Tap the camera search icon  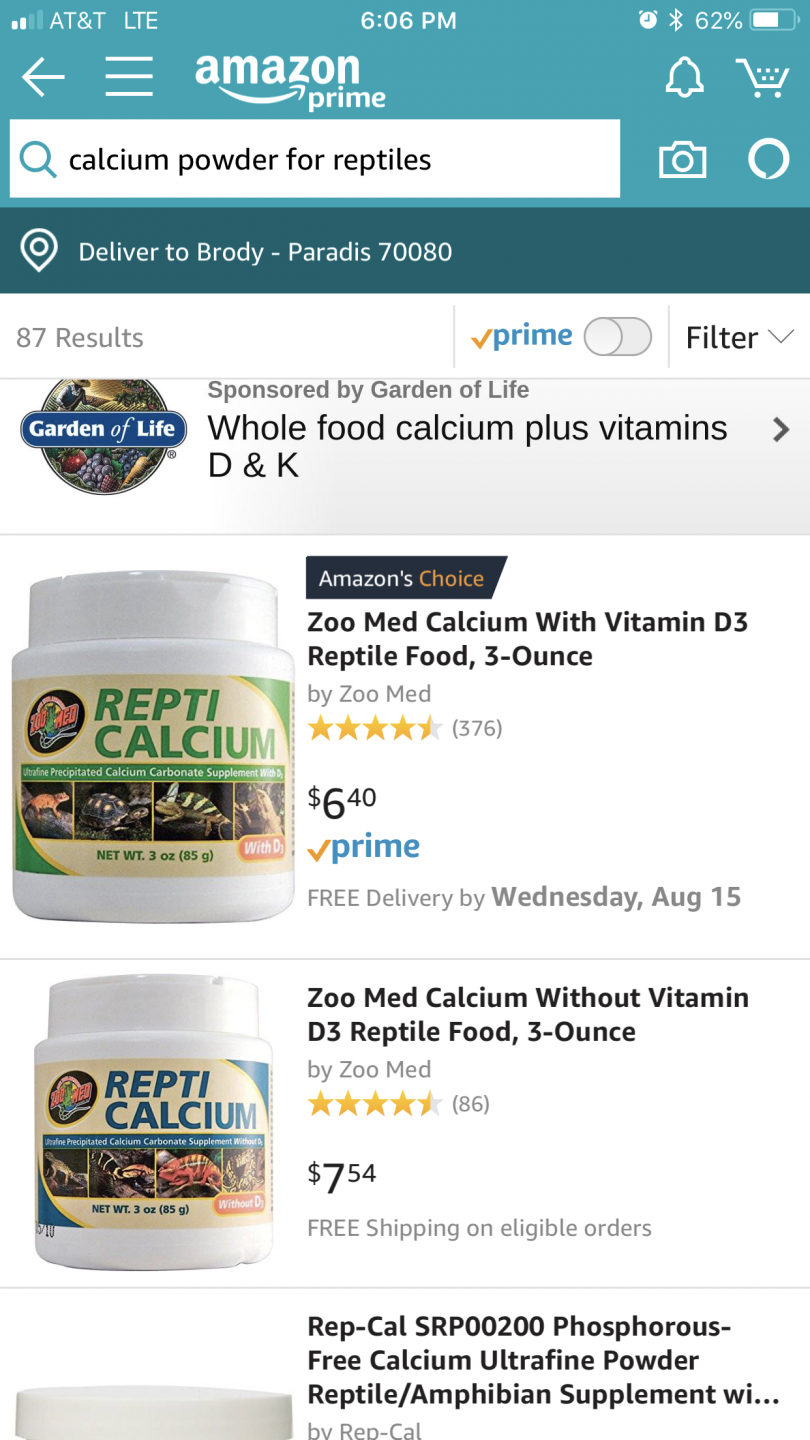click(x=682, y=160)
